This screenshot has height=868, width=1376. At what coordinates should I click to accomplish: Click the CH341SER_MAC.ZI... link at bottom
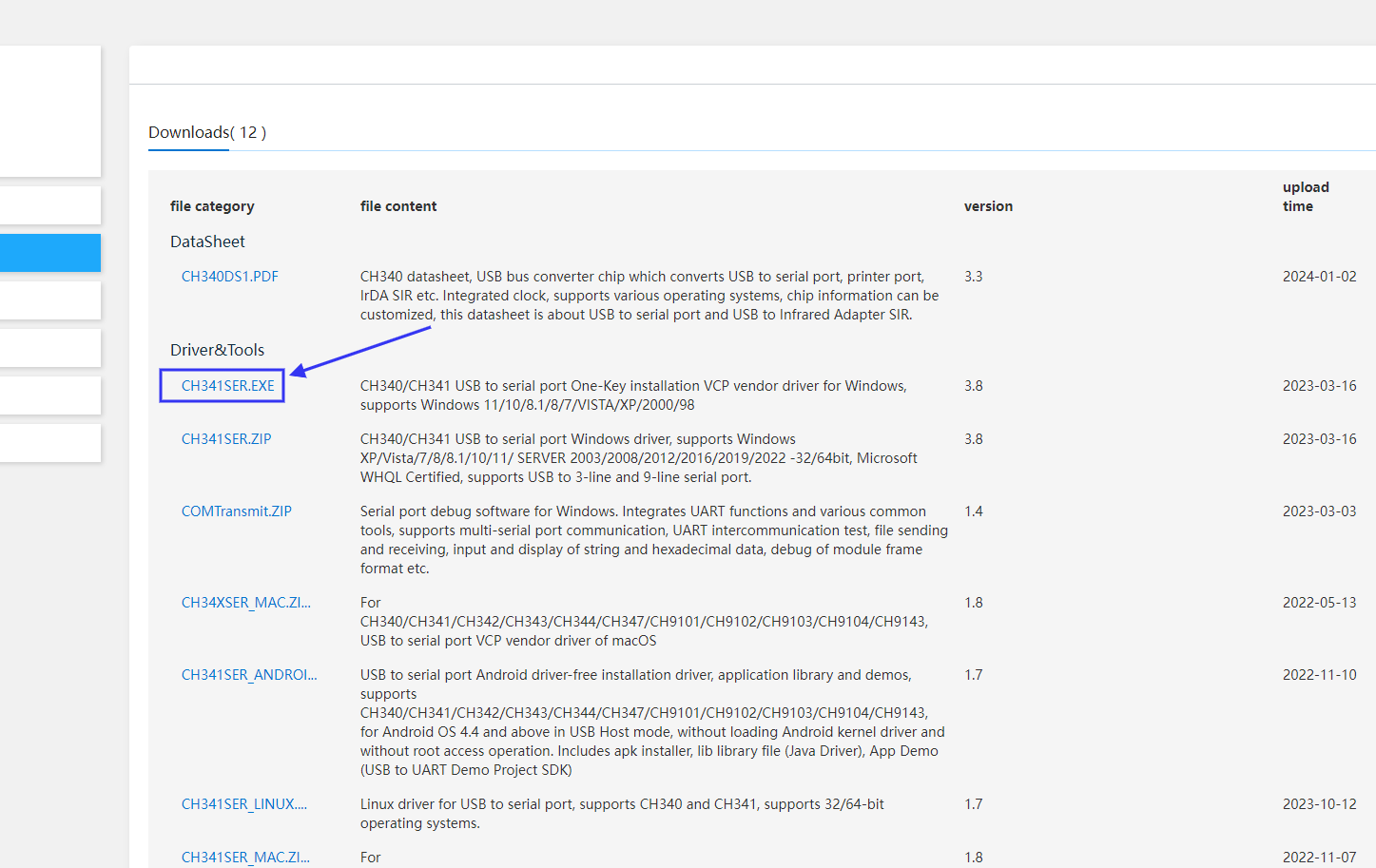pos(245,857)
